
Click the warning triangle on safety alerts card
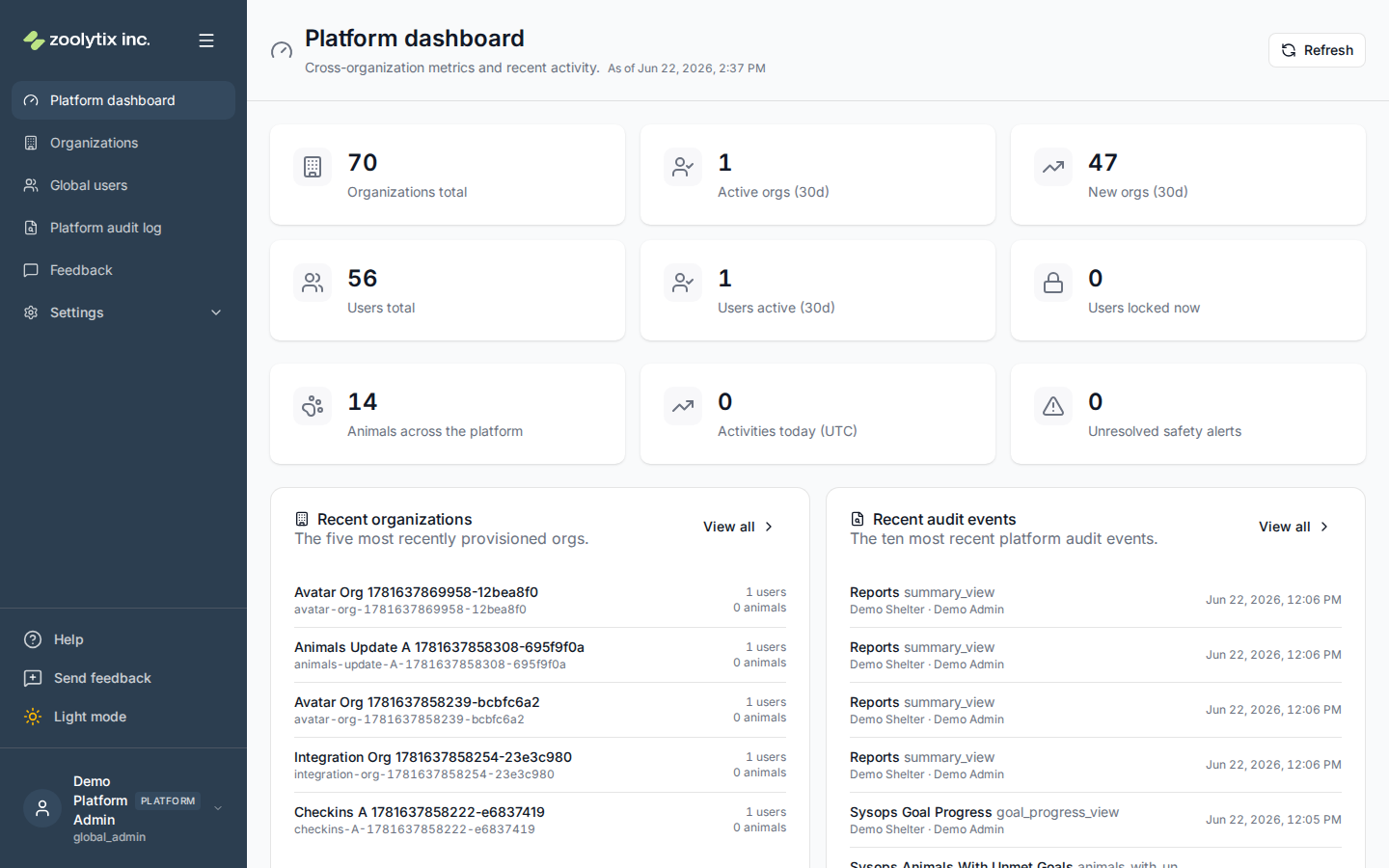(x=1053, y=406)
